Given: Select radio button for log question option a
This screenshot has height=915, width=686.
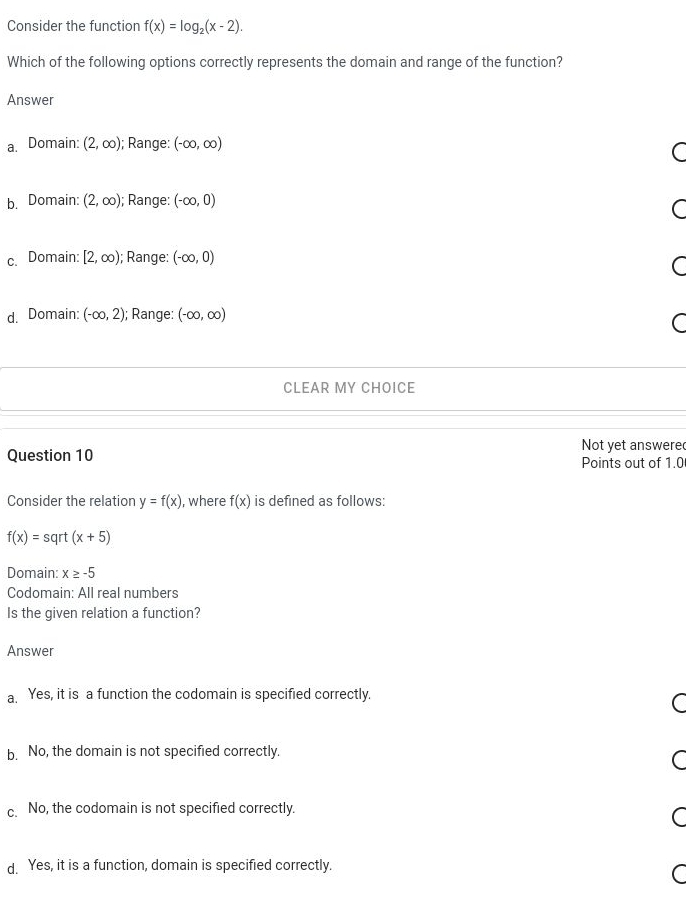Looking at the screenshot, I should coord(679,152).
